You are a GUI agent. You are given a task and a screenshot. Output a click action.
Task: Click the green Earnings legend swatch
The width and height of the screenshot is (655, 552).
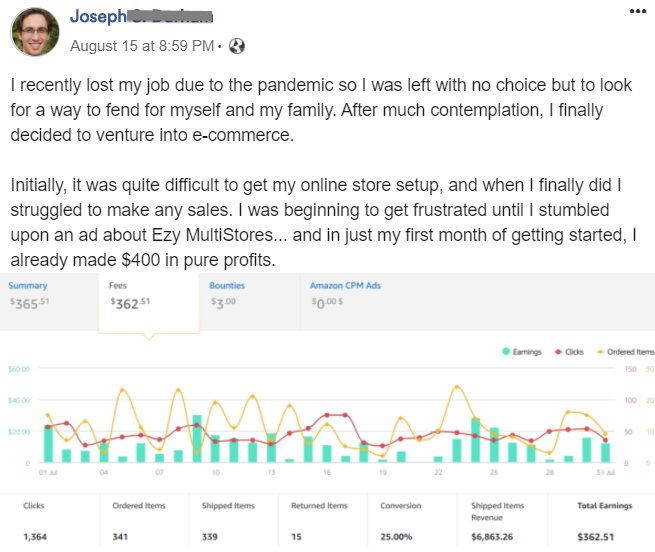coord(505,351)
